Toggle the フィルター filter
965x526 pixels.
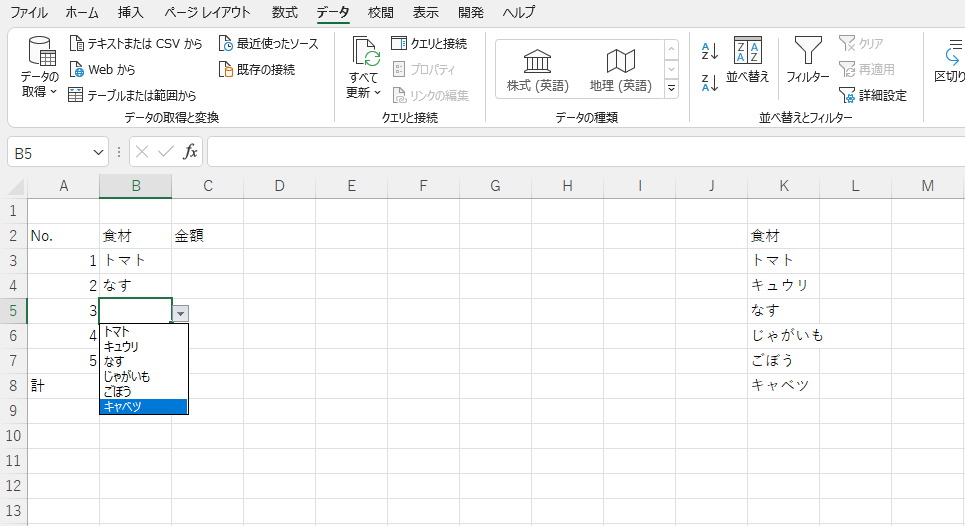[807, 60]
